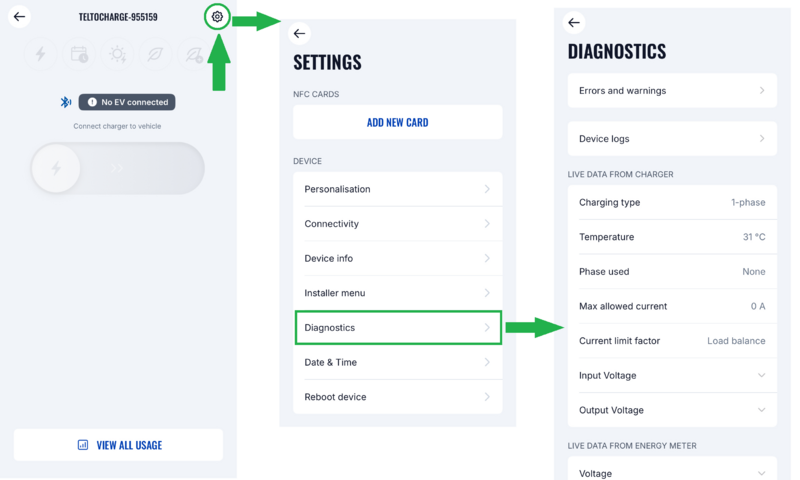
Task: Click the VIEW ALL USAGE button
Action: click(x=118, y=445)
